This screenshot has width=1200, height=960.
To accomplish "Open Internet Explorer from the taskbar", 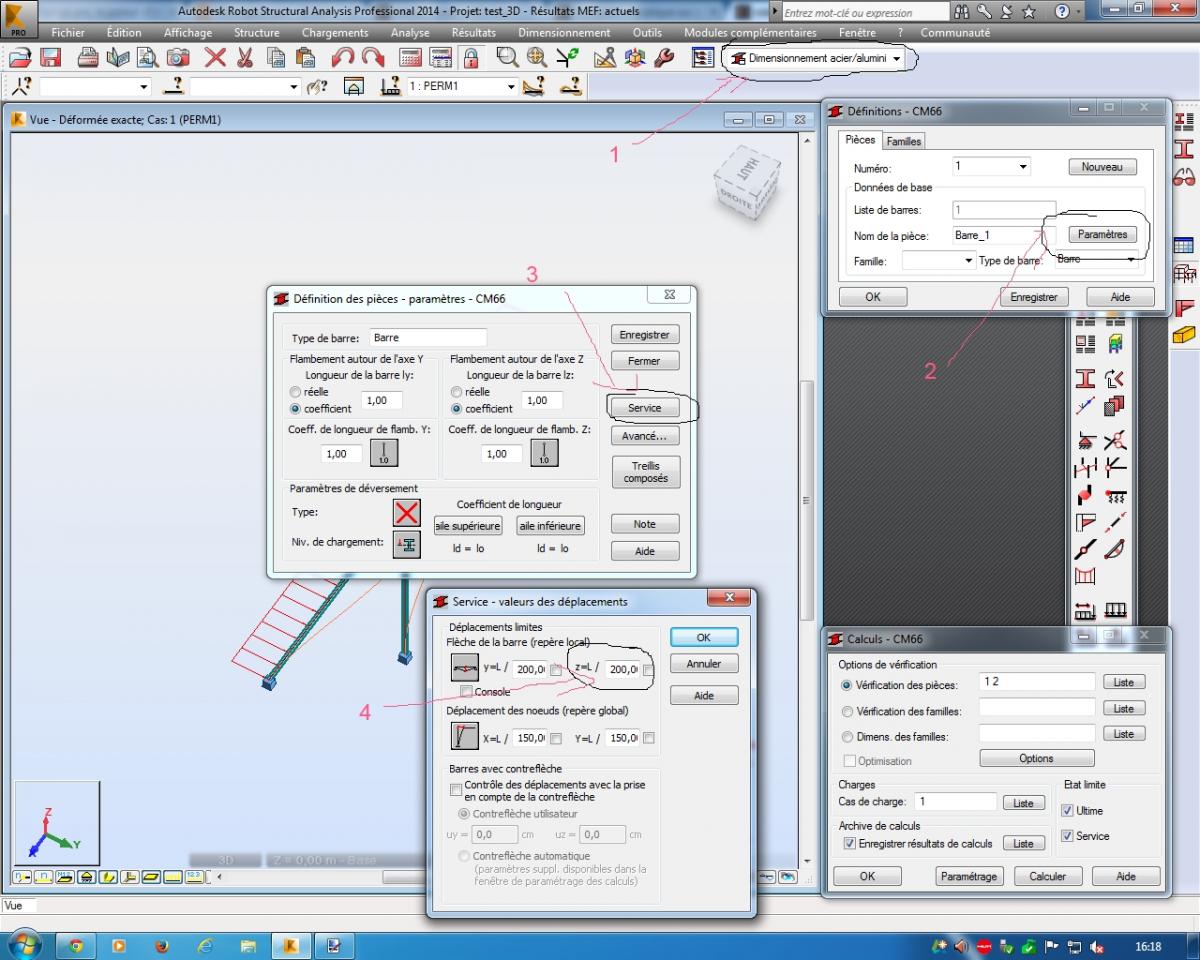I will coord(206,945).
